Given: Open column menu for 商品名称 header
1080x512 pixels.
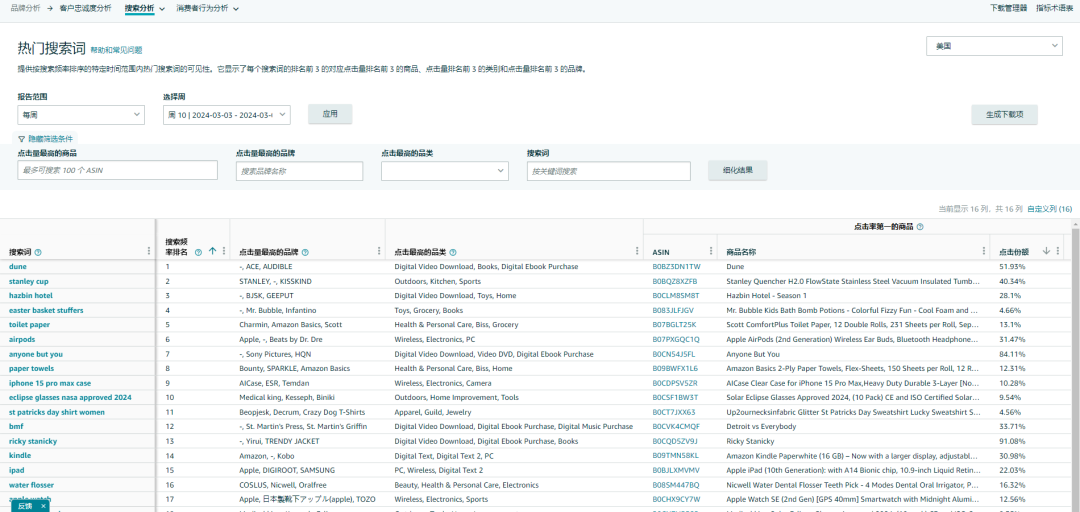Looking at the screenshot, I should point(984,252).
